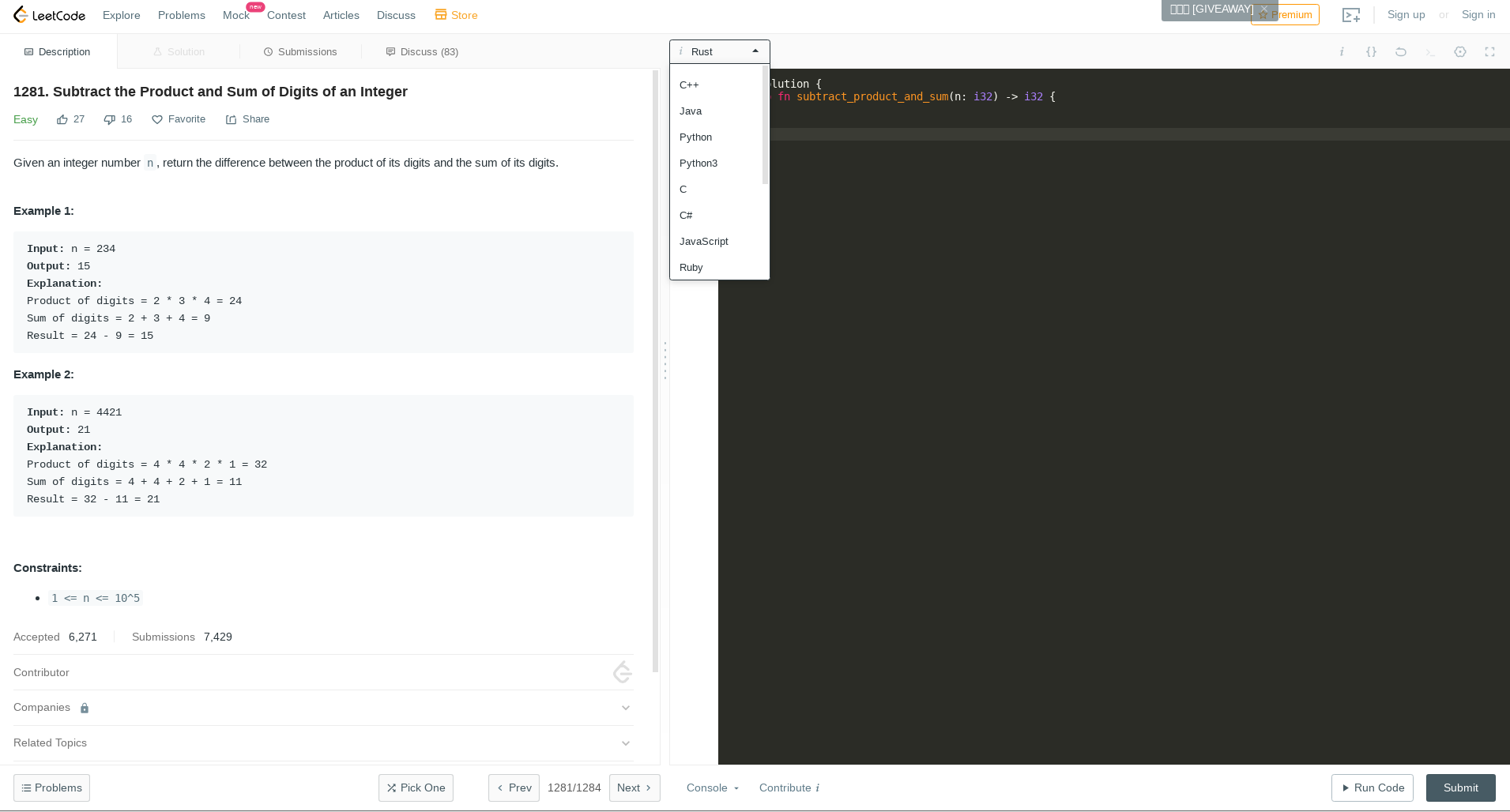
Task: Click the LeetCode contributor logo
Action: tap(623, 672)
